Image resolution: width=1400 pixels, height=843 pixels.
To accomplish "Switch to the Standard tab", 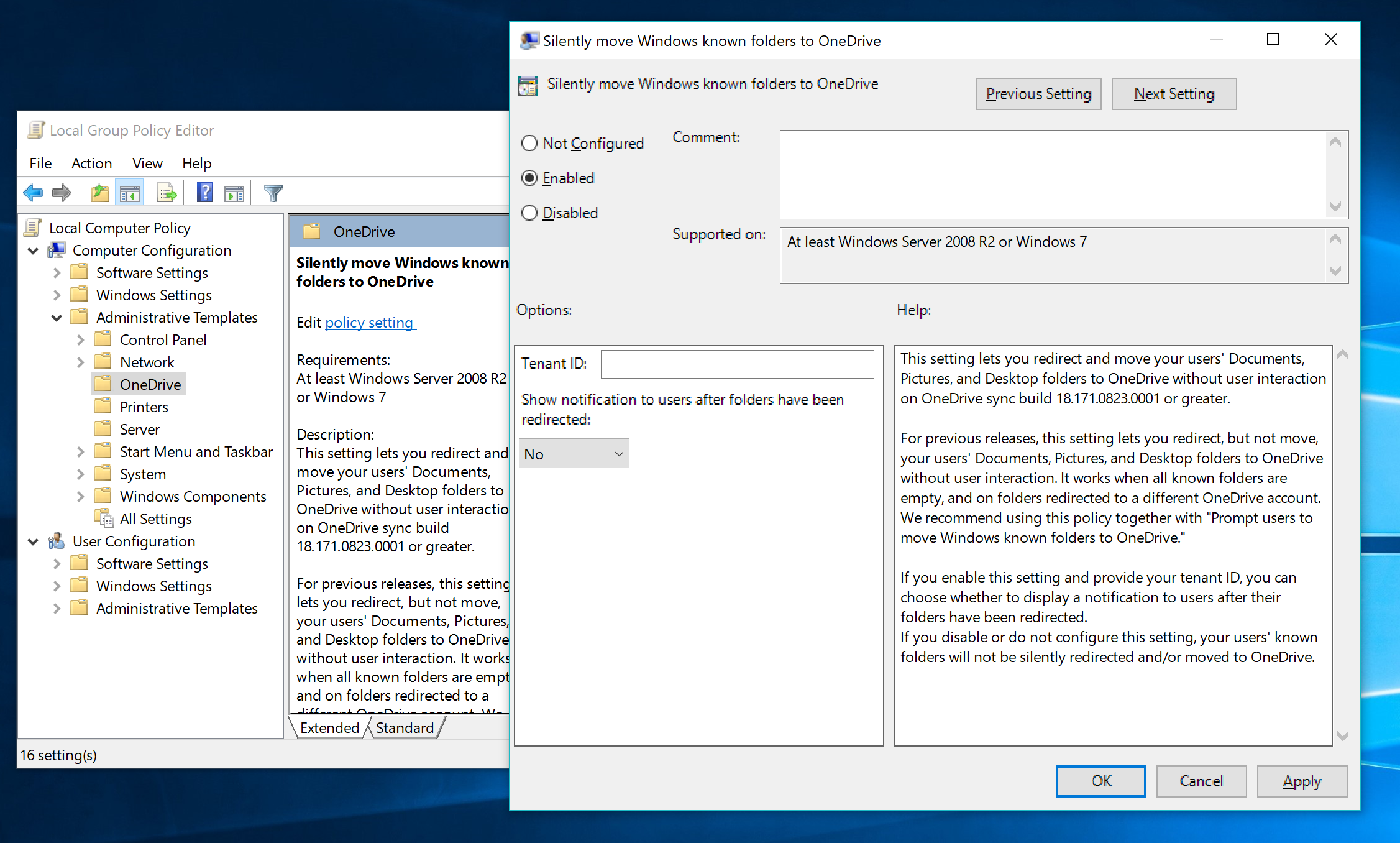I will 404,727.
